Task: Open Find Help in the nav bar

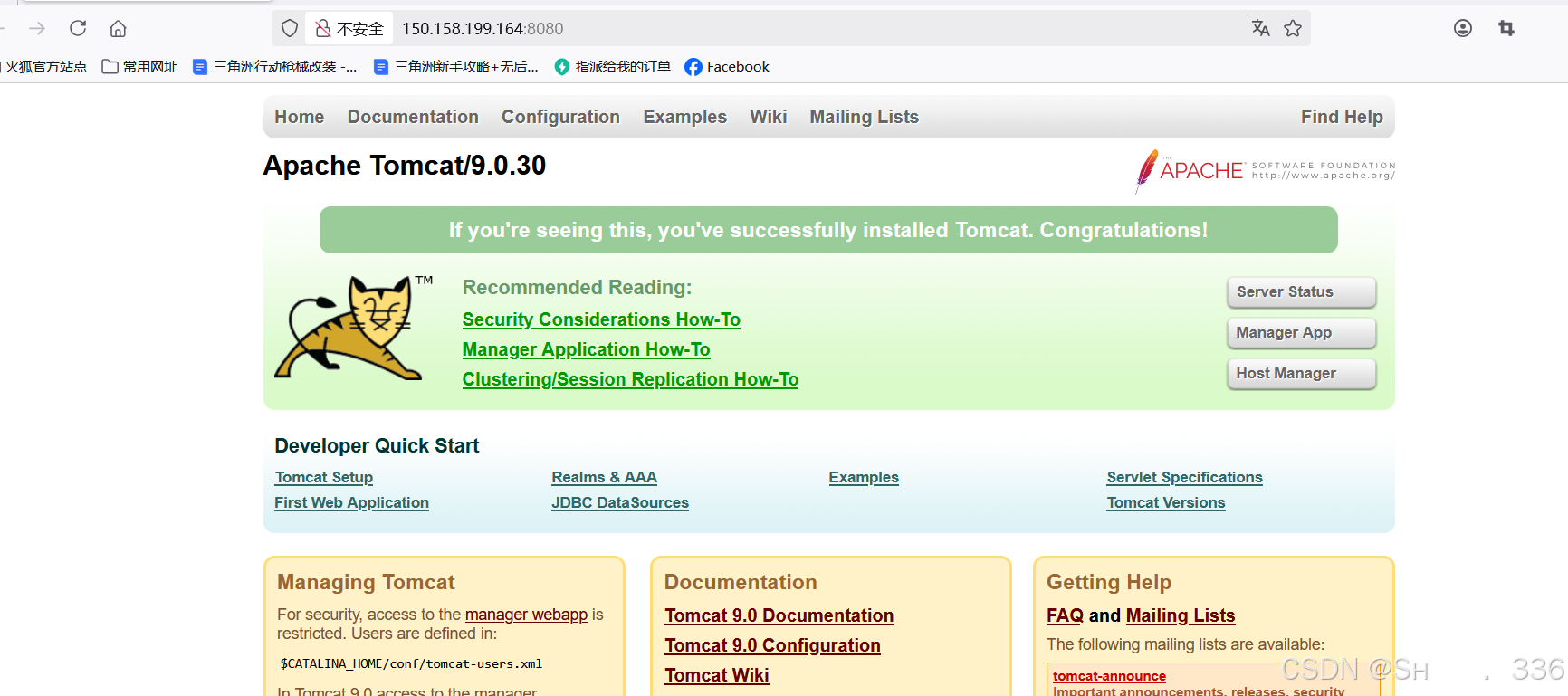Action: 1342,117
